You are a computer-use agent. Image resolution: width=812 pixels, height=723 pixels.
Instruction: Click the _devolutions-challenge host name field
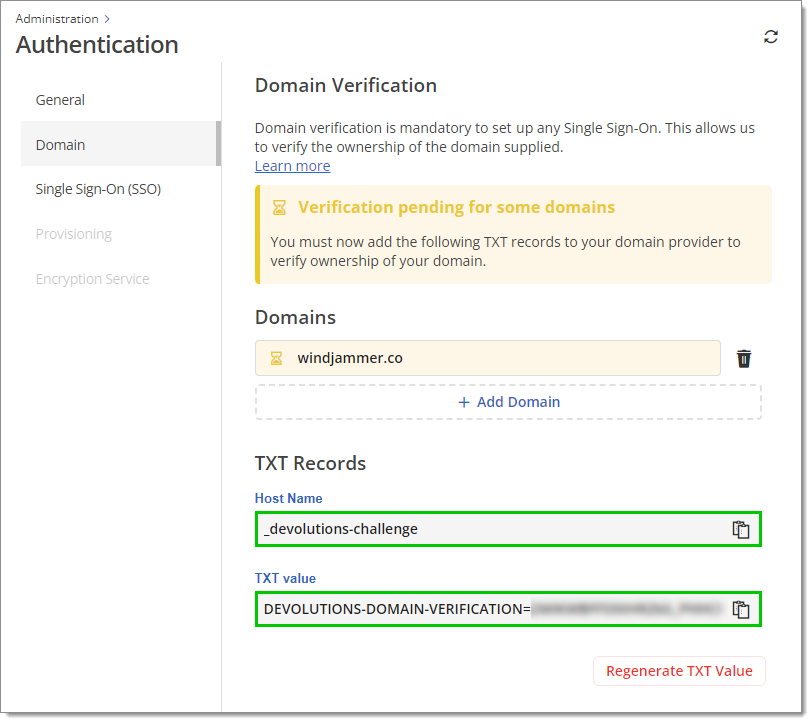tap(508, 529)
